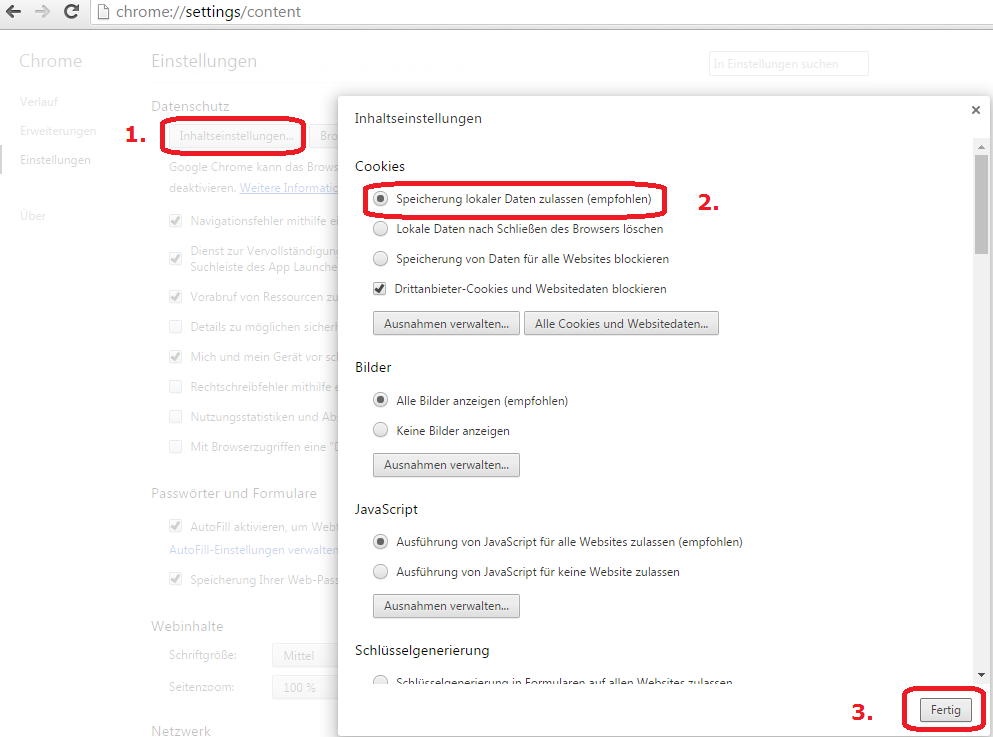The height and width of the screenshot is (737, 993).
Task: Select 'Ausführung von JavaScript für keine Website zulassen'
Action: [x=380, y=572]
